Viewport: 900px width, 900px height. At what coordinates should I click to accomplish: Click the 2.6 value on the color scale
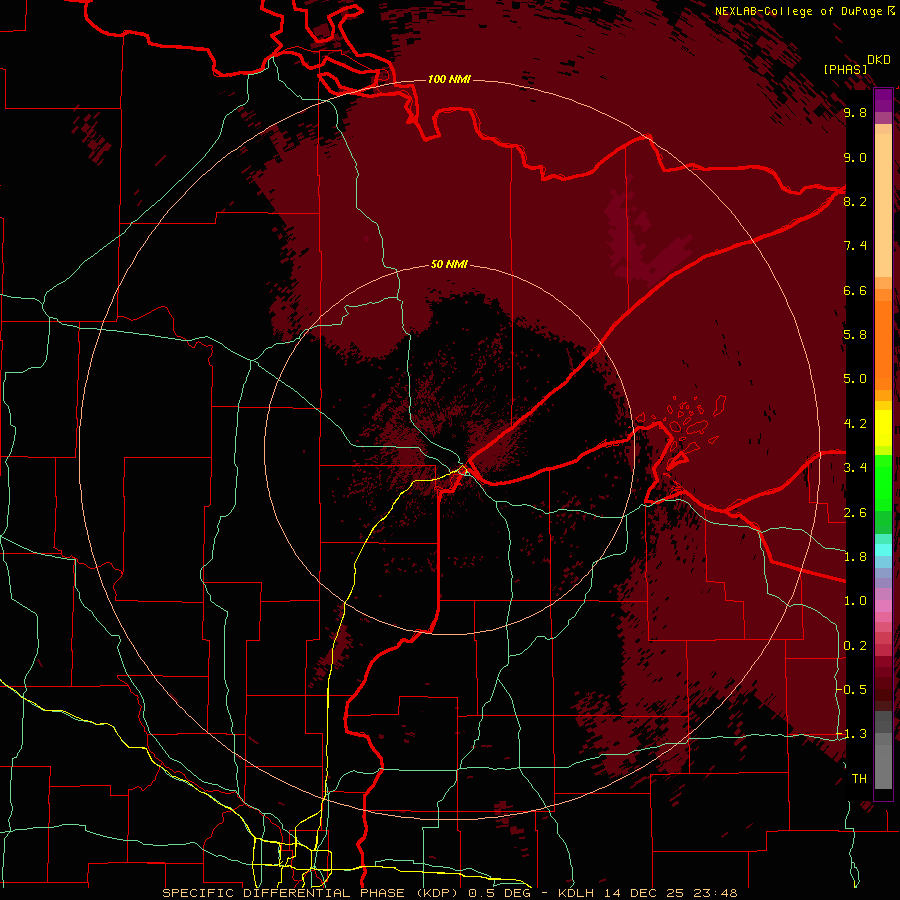click(855, 513)
